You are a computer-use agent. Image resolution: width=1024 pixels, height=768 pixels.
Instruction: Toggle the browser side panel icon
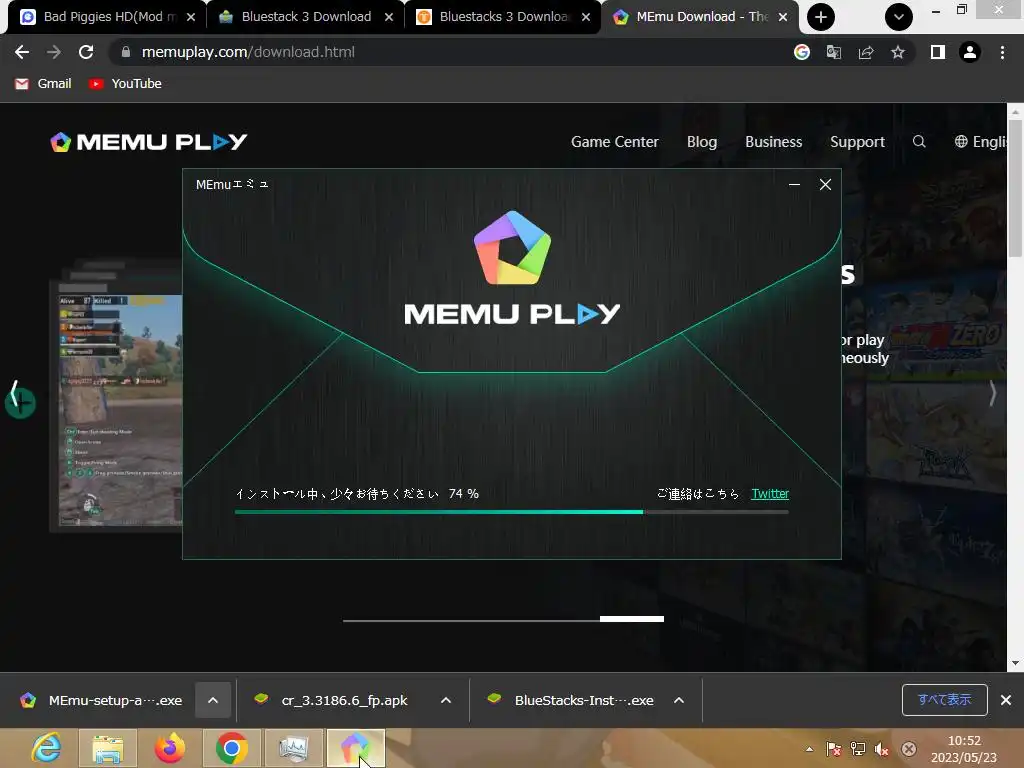(938, 52)
